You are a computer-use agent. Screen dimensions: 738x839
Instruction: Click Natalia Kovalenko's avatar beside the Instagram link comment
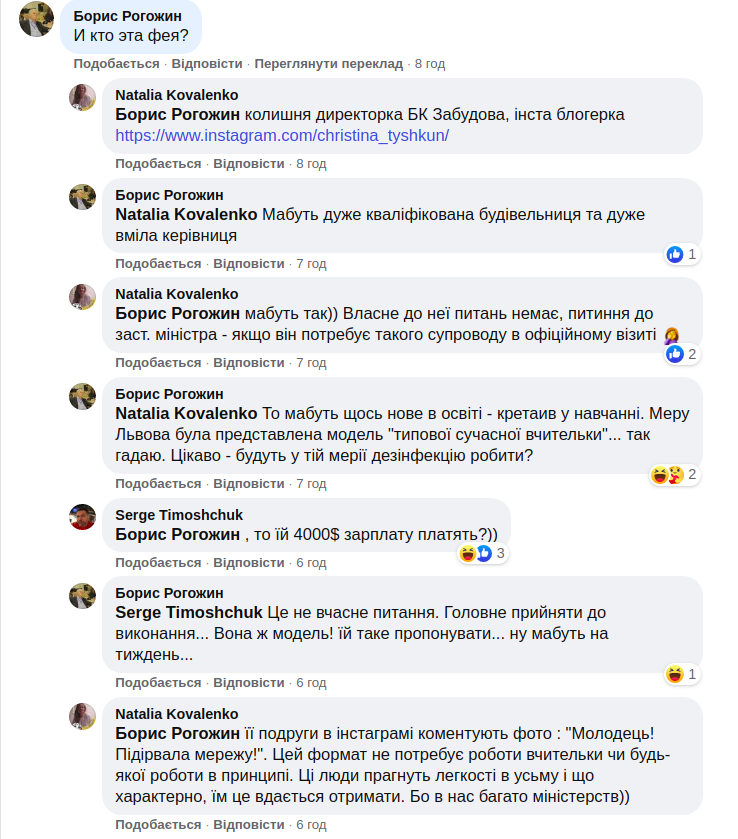coord(82,97)
